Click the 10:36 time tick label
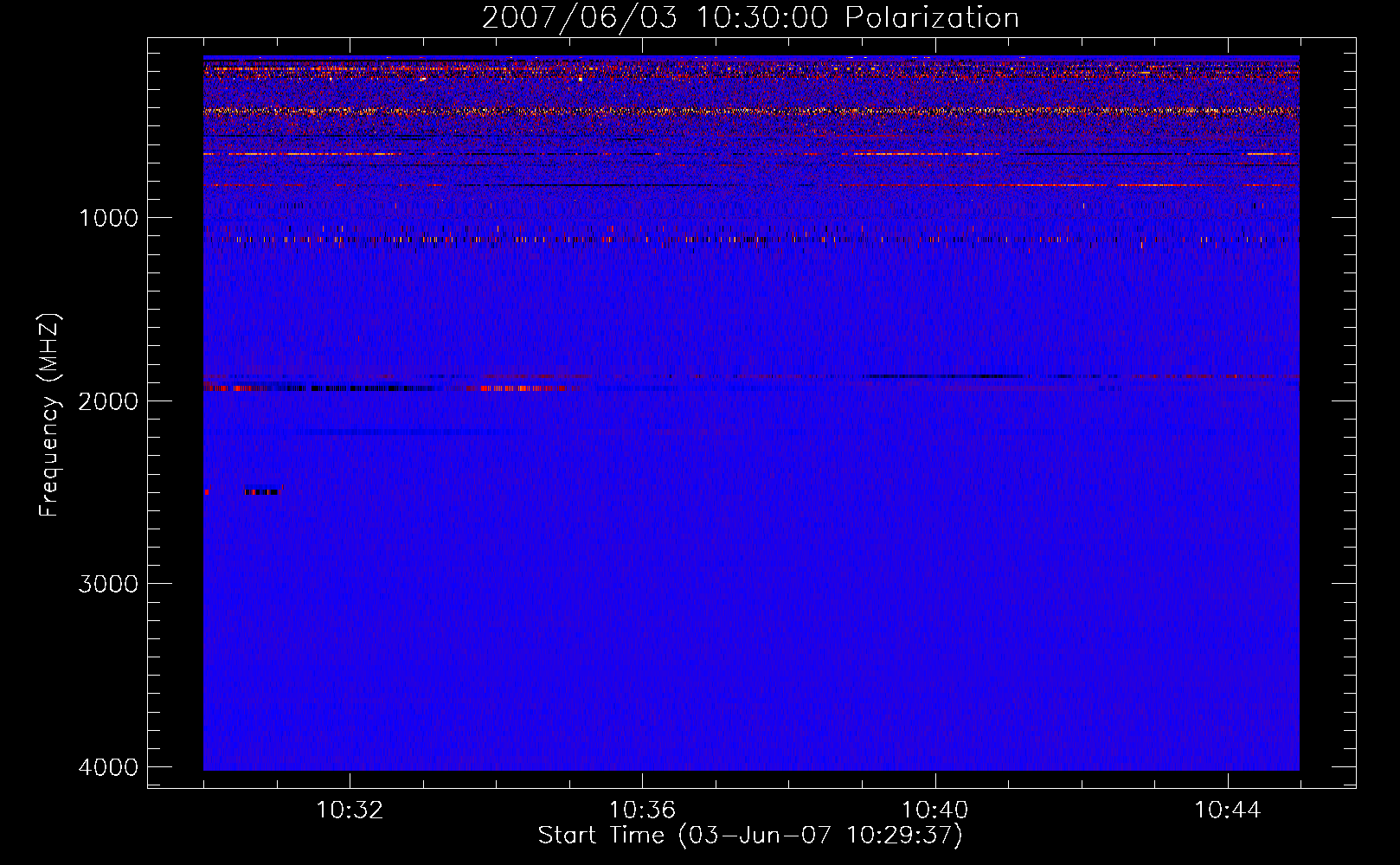The height and width of the screenshot is (865, 1400). (x=642, y=811)
